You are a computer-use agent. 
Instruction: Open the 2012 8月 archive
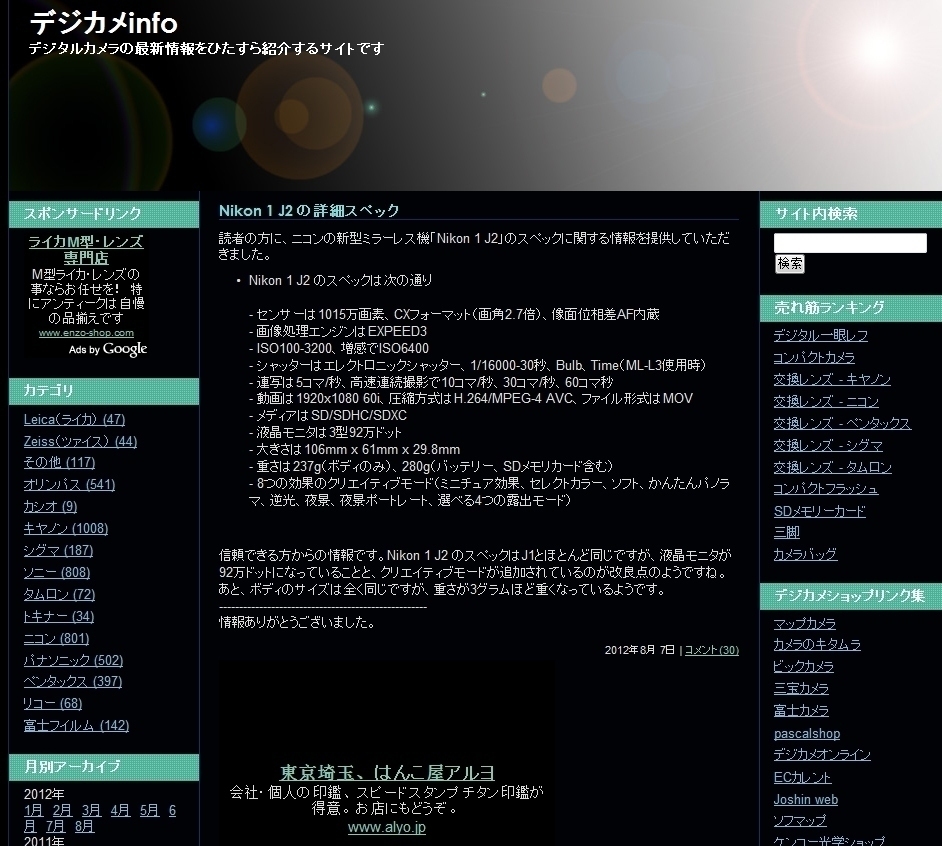point(85,826)
